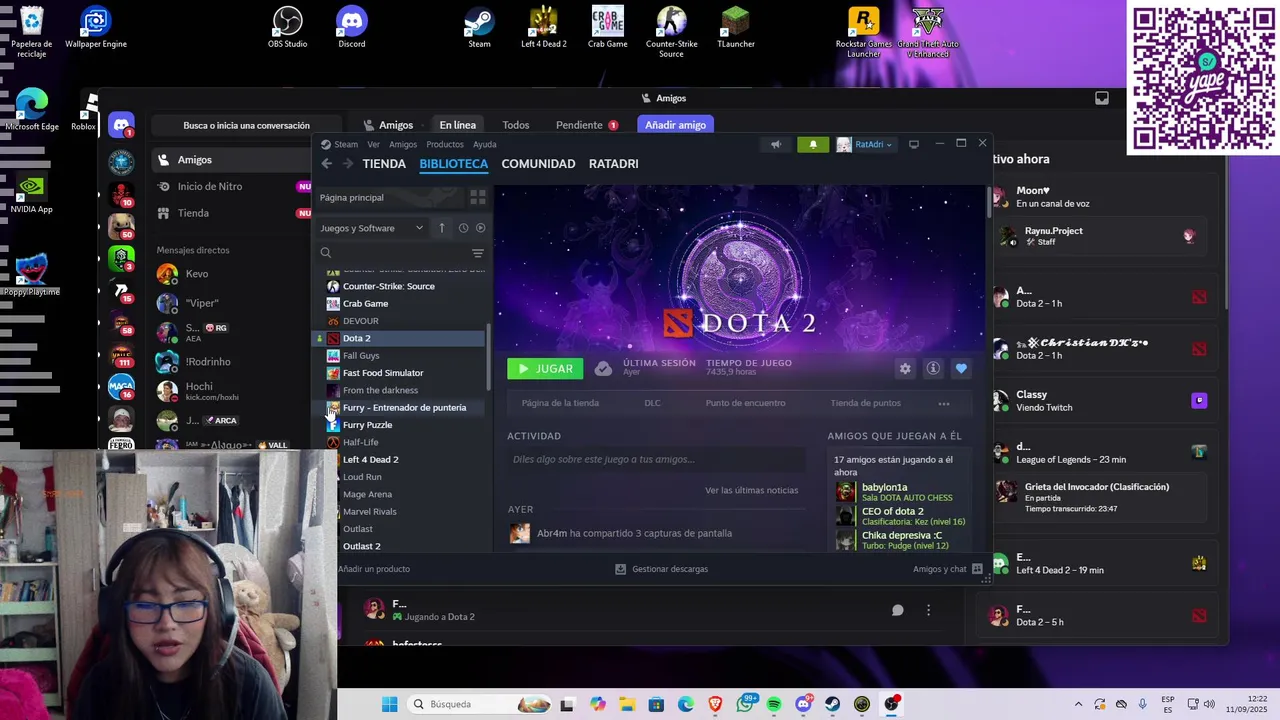Click the green JUGAR button for Dota 2
This screenshot has height=720, width=1280.
pos(545,369)
